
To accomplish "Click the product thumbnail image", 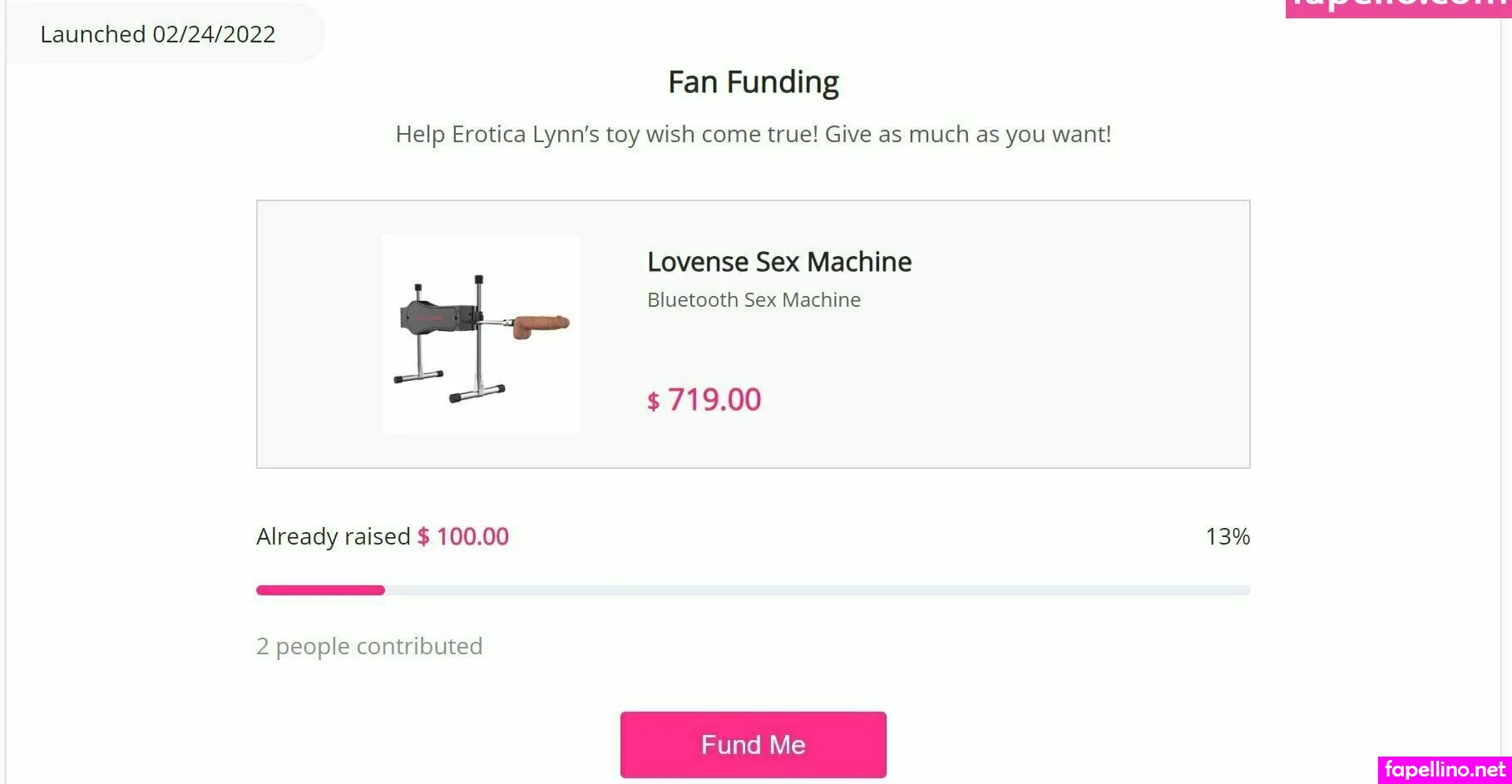I will click(x=480, y=333).
